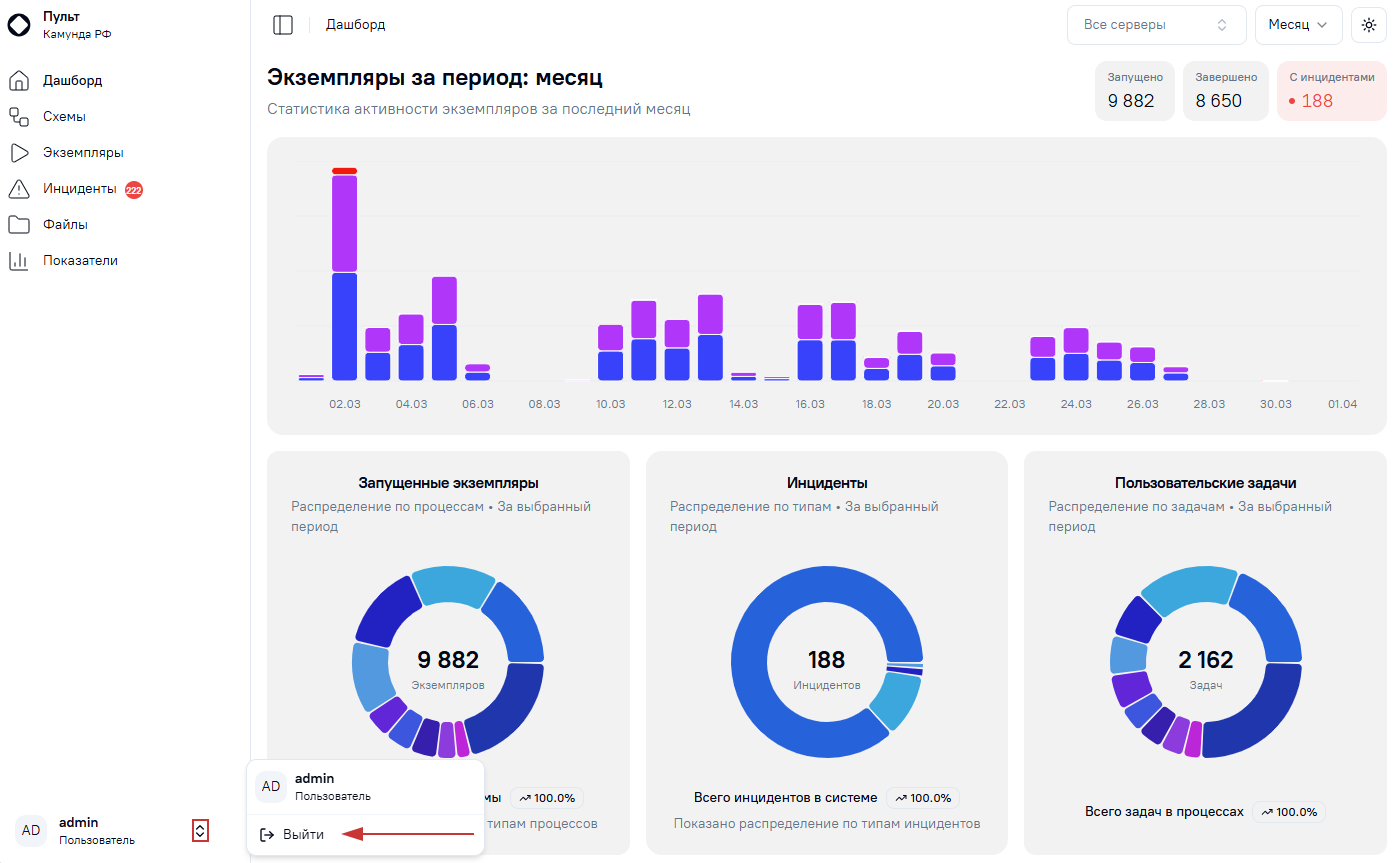
Task: Open the Месяц period dropdown
Action: pos(1298,25)
